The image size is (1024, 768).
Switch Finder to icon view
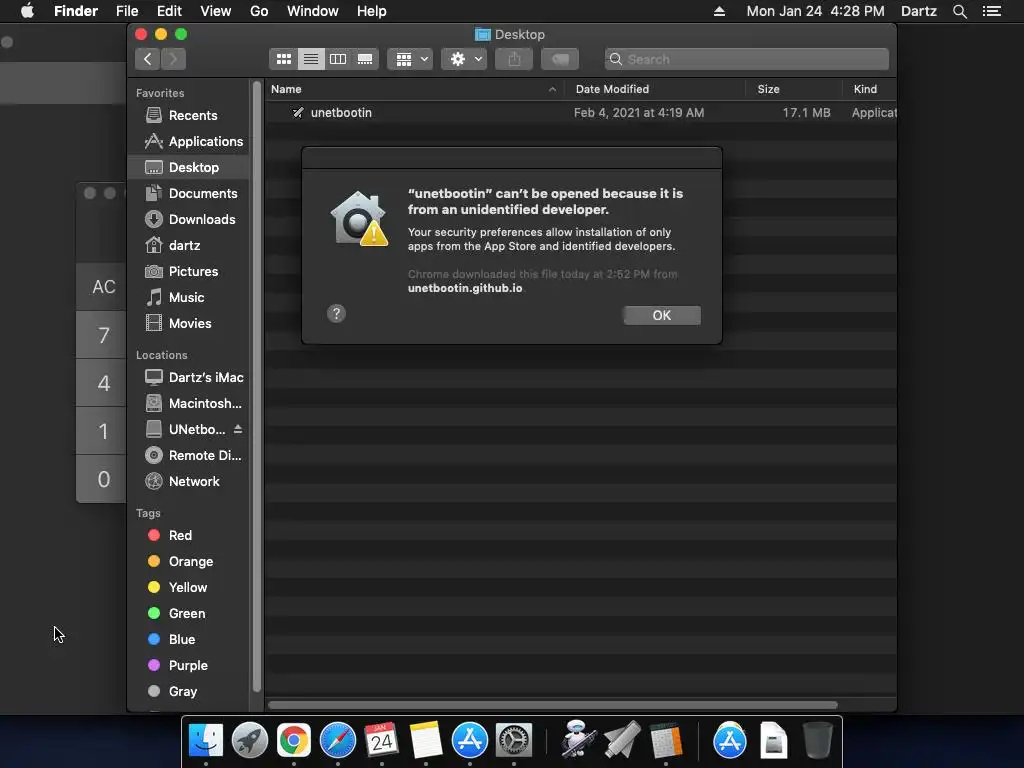click(x=283, y=59)
